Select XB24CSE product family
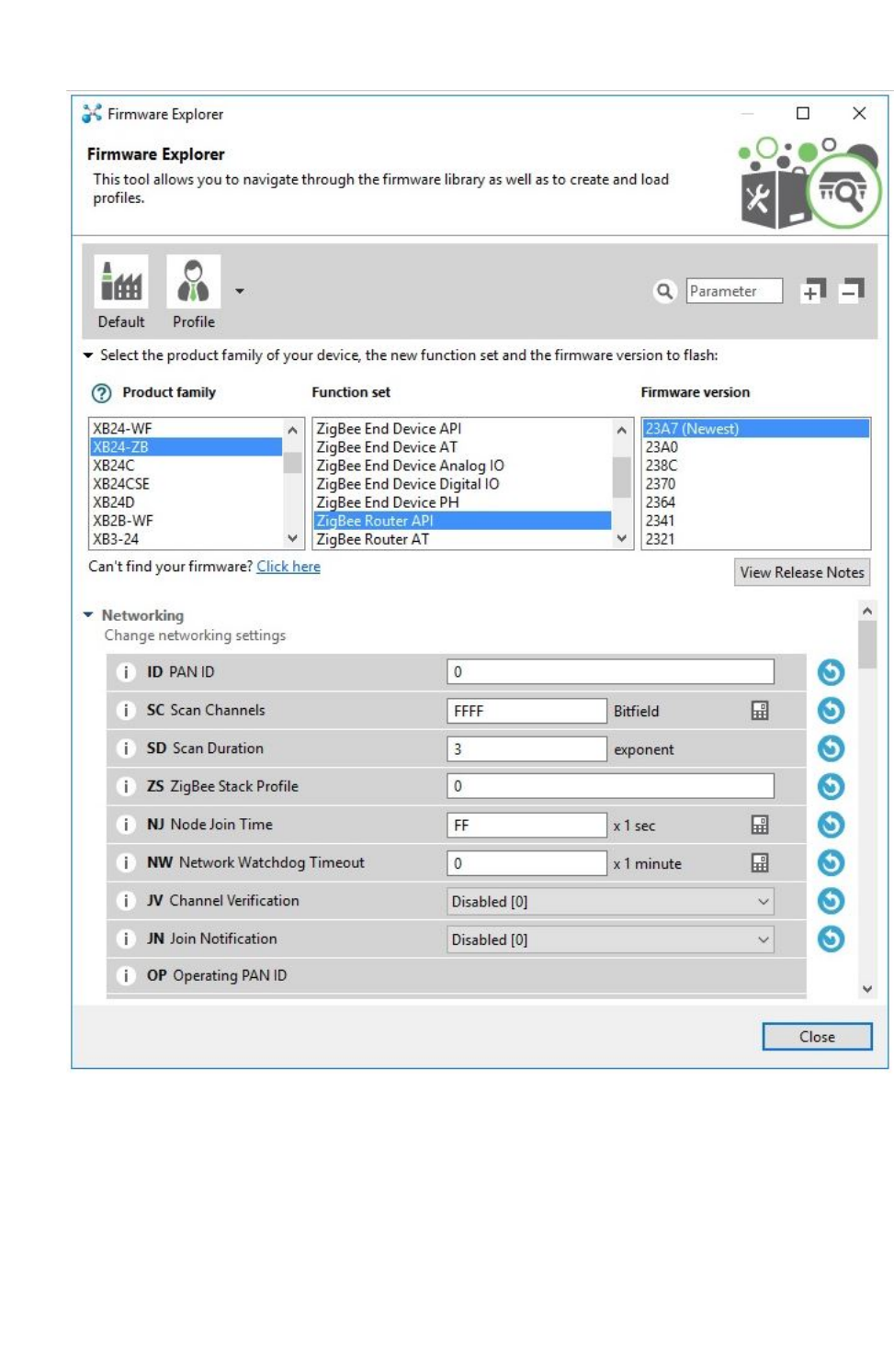This screenshot has height=1372, width=894. pyautogui.click(x=186, y=484)
